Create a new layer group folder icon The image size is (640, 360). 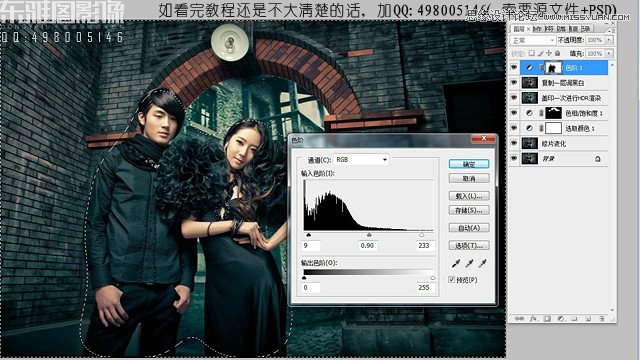[574, 318]
